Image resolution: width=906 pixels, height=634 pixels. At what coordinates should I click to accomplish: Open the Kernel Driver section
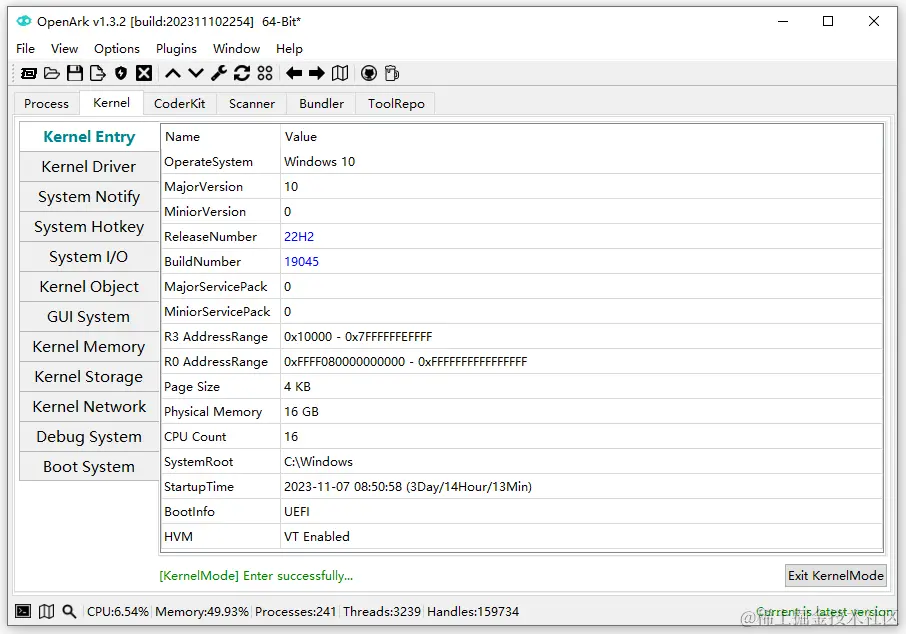click(89, 166)
